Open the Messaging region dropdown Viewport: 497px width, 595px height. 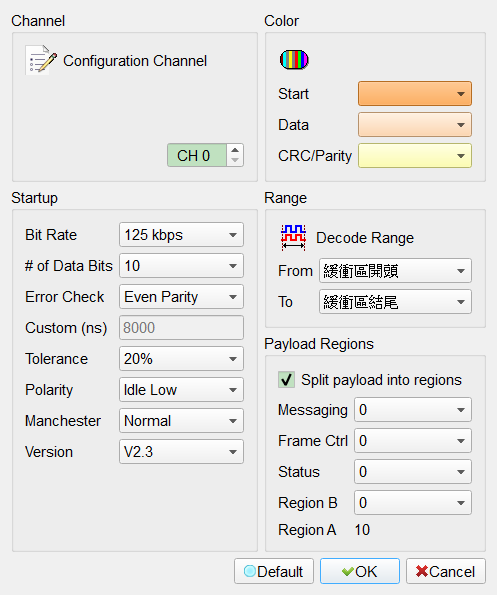(x=413, y=410)
